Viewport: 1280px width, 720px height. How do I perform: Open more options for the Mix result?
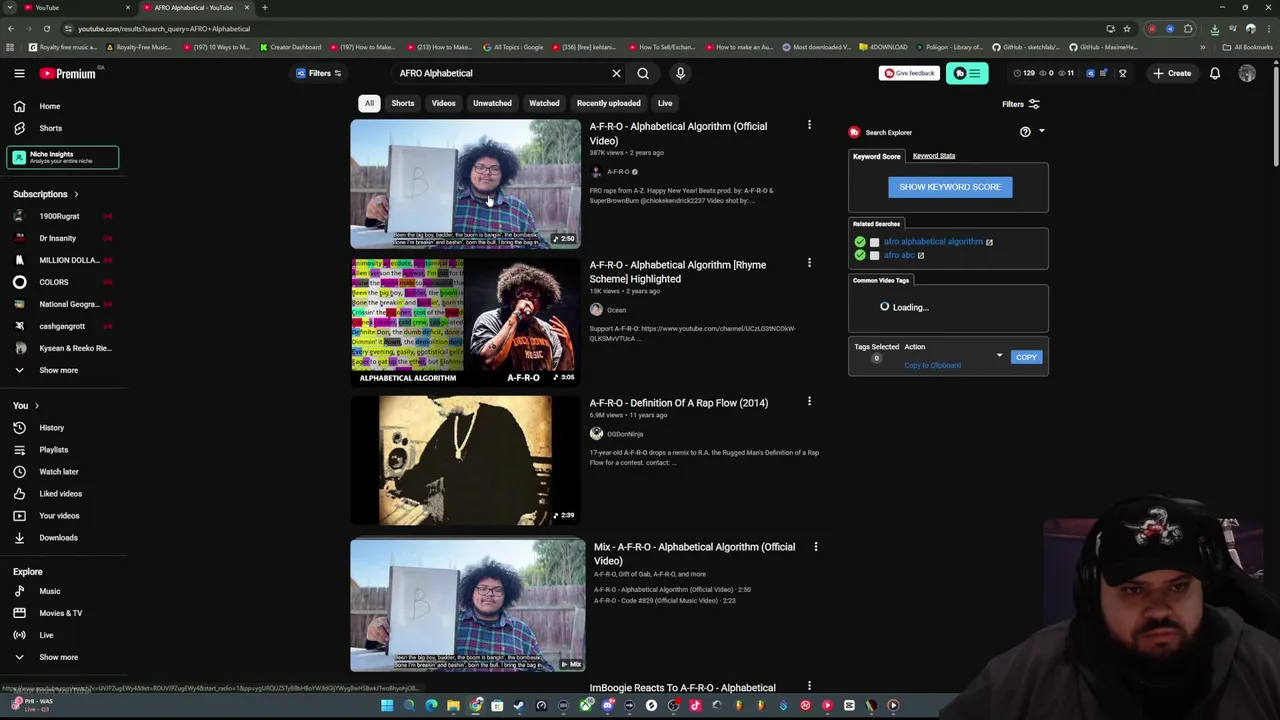click(x=815, y=546)
